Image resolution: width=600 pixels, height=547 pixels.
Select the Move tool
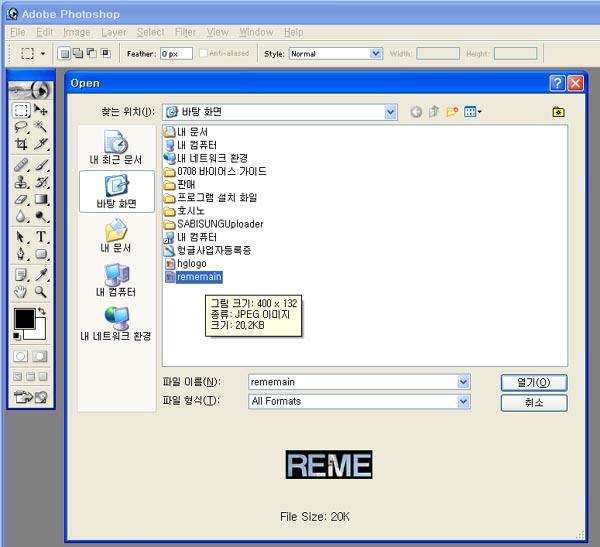(41, 110)
